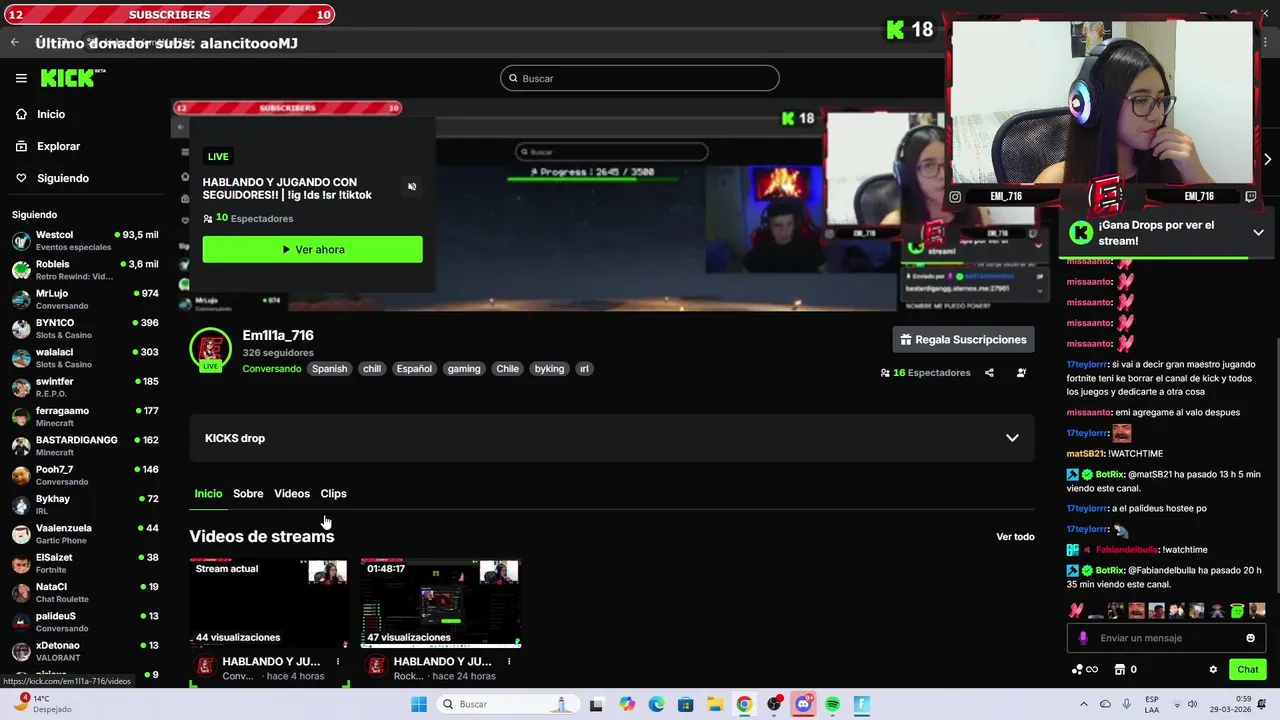Viewport: 1280px width, 720px height.
Task: Switch to the Sobre tab
Action: pos(248,494)
